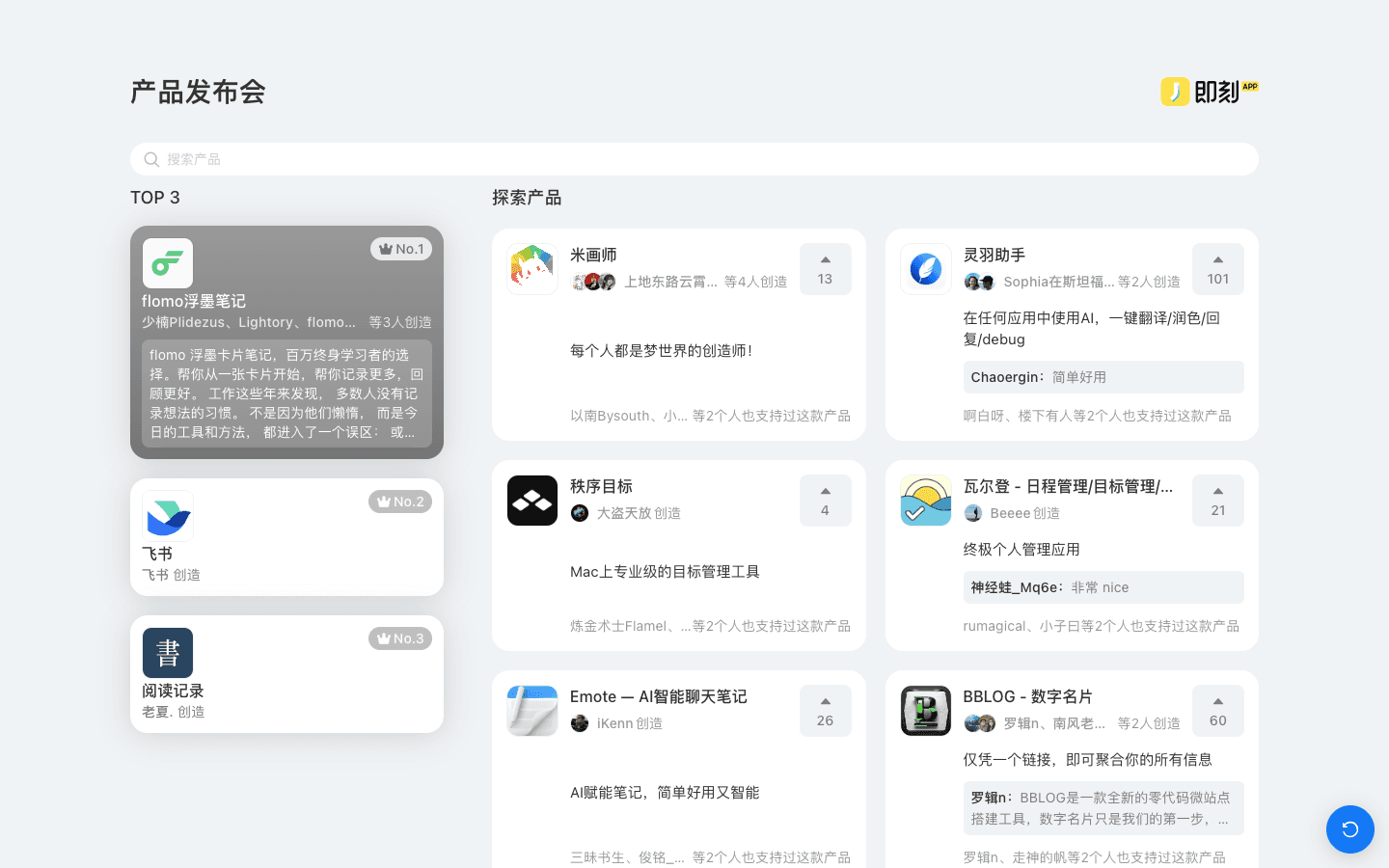Click 大盗天放 creator avatar
The height and width of the screenshot is (868, 1389).
click(x=580, y=513)
